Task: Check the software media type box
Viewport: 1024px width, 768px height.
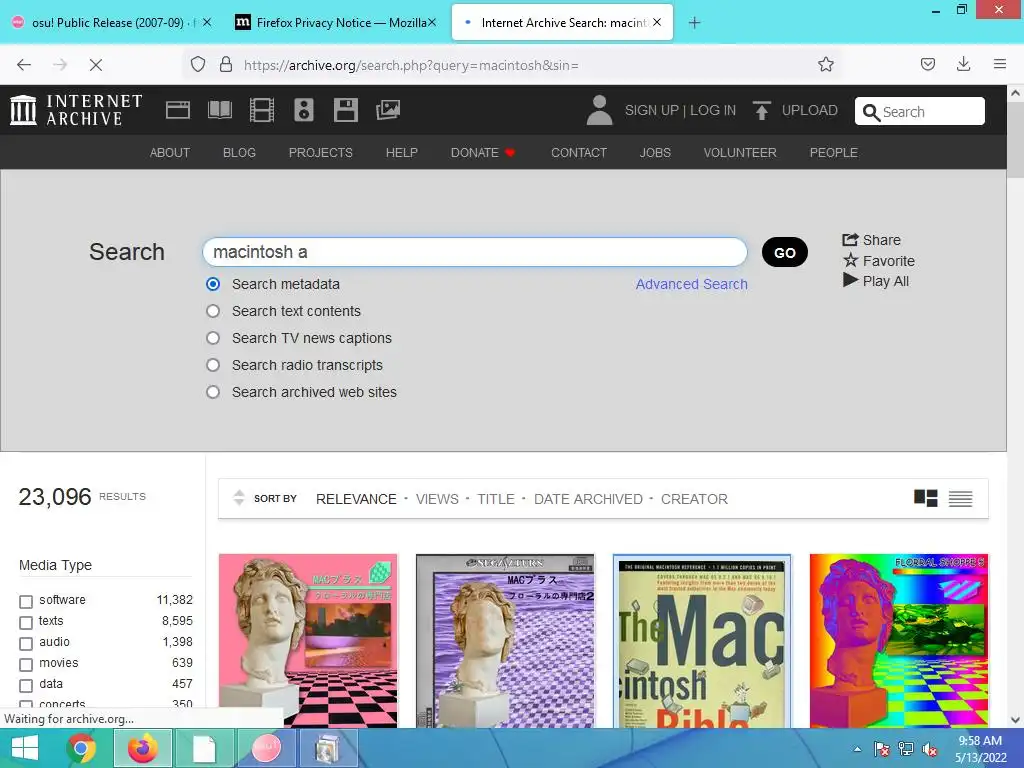Action: pos(26,601)
